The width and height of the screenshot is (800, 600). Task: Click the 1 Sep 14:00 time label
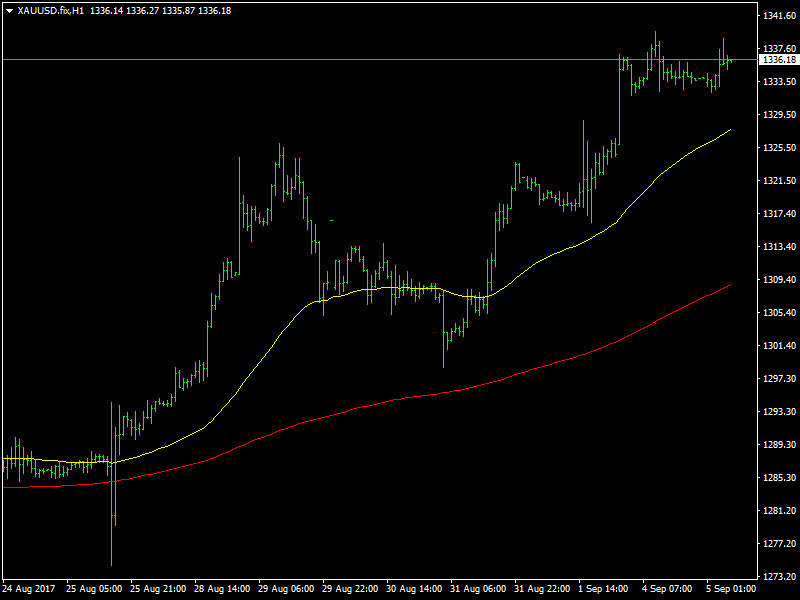[603, 589]
